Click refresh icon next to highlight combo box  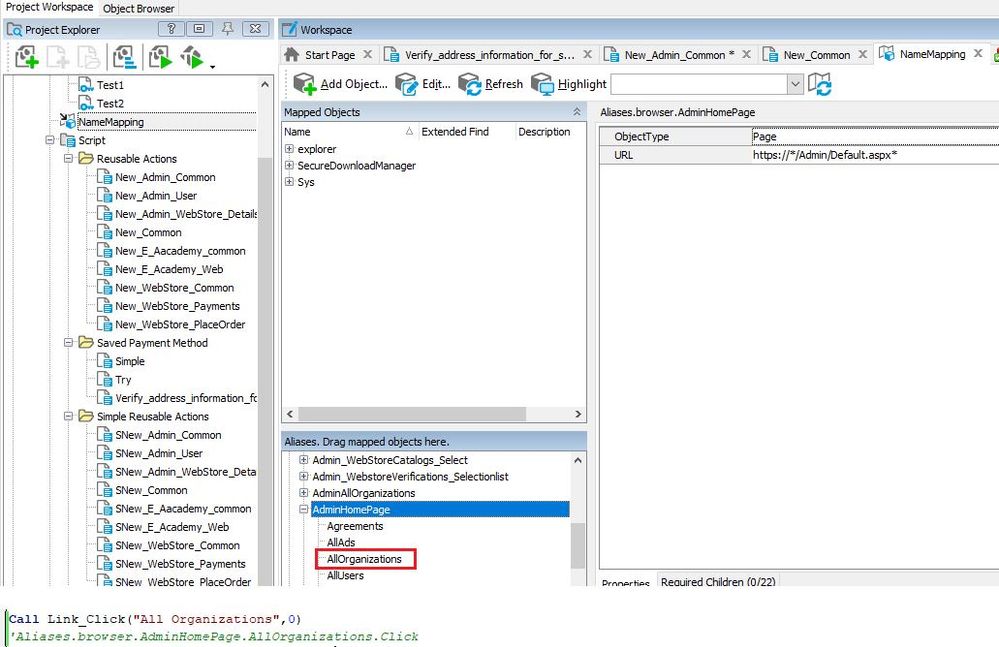(x=820, y=84)
